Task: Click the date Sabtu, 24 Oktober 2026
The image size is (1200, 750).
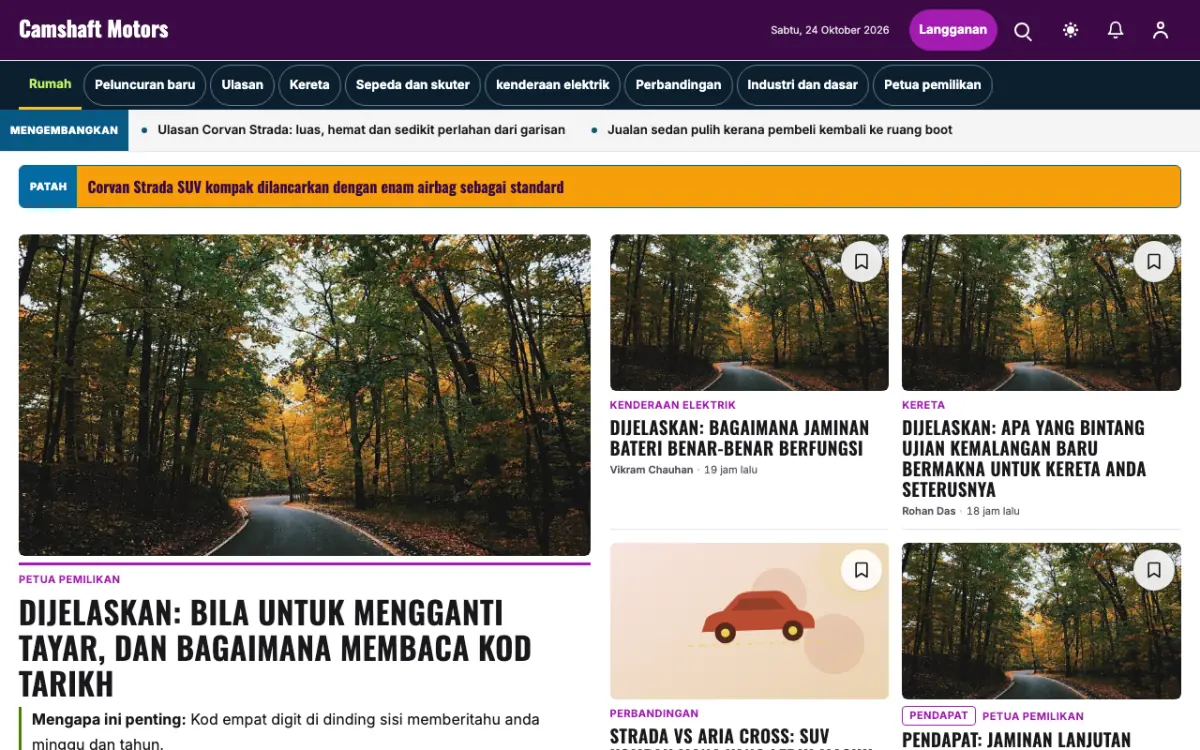Action: coord(830,30)
